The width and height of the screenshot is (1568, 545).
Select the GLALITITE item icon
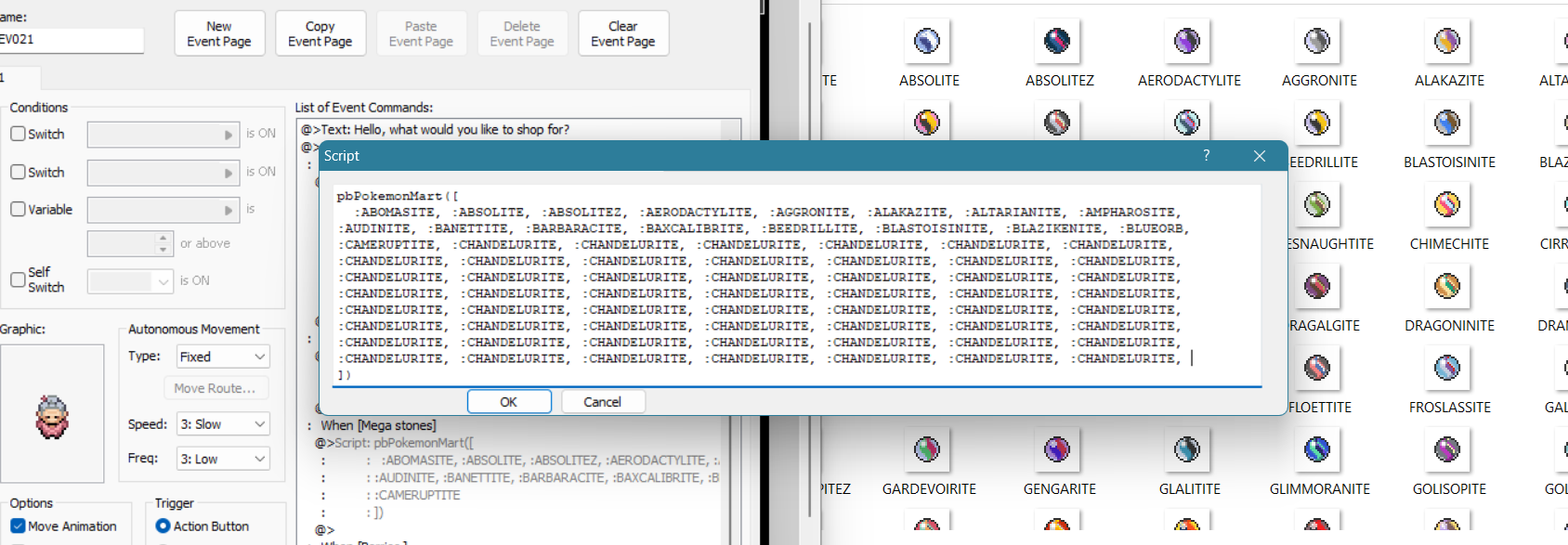[1187, 449]
